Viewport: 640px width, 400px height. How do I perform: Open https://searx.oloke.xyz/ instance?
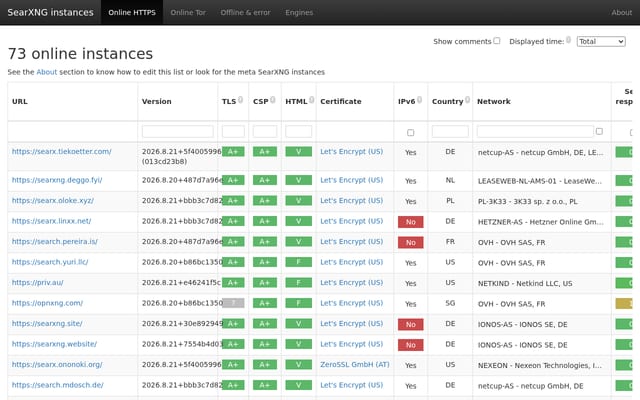(53, 200)
